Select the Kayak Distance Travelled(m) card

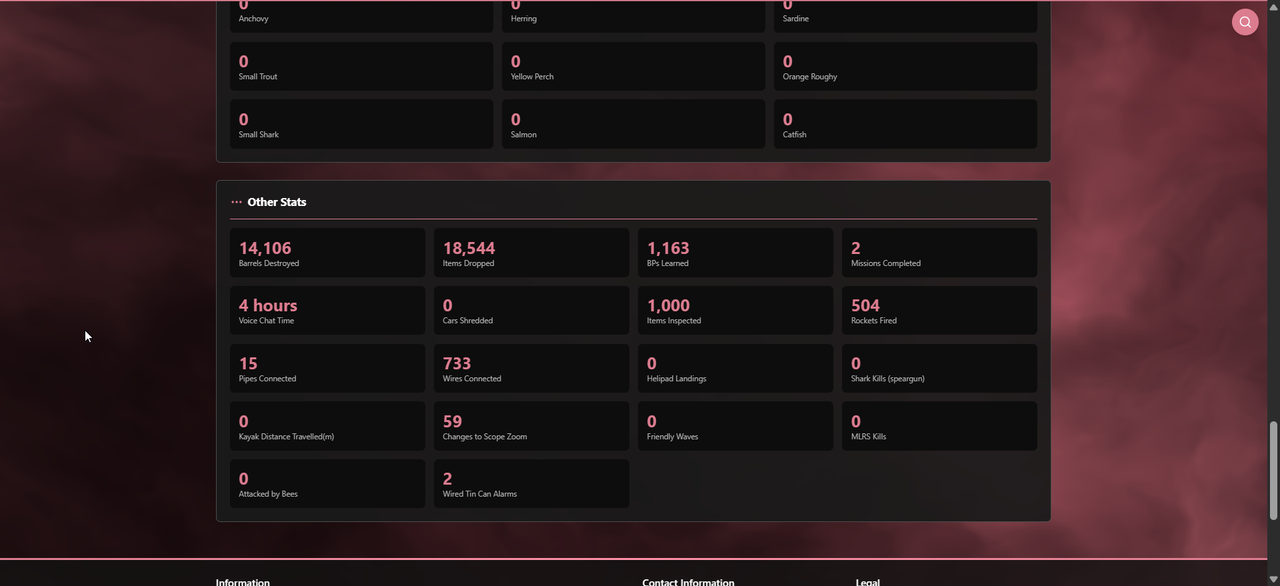pos(327,426)
